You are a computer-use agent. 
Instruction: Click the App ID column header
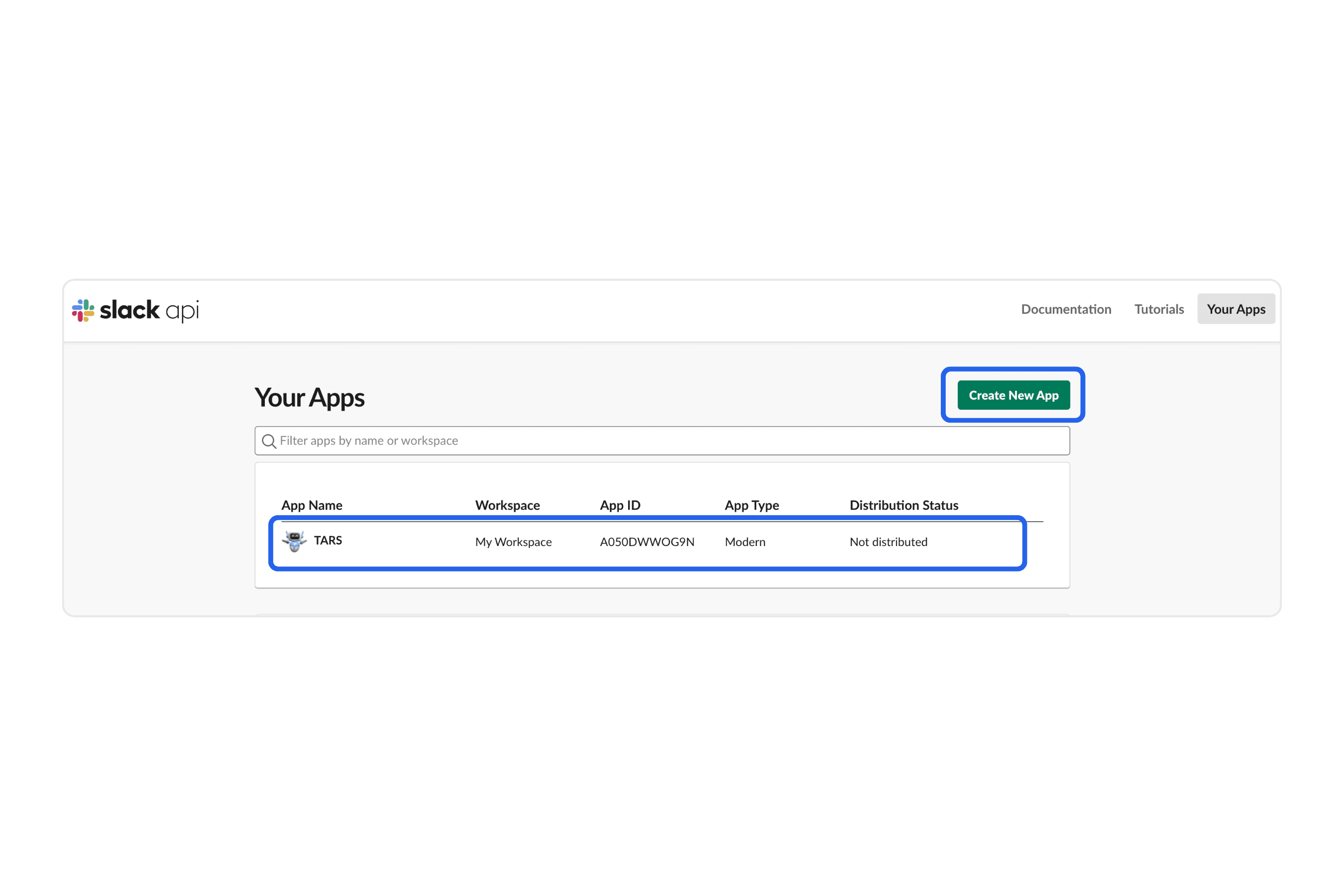(620, 505)
